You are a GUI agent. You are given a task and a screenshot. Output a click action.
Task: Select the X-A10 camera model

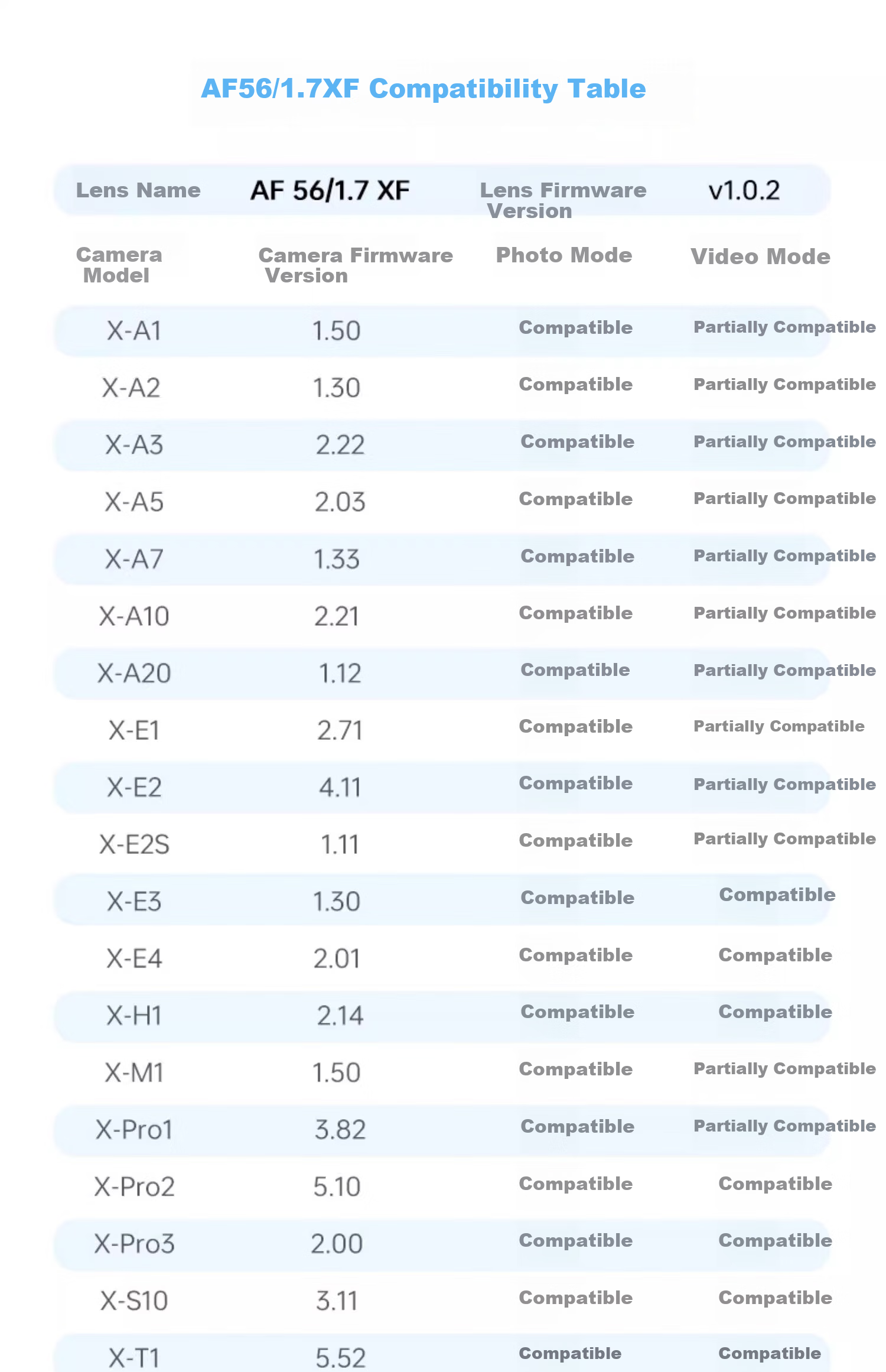(134, 616)
